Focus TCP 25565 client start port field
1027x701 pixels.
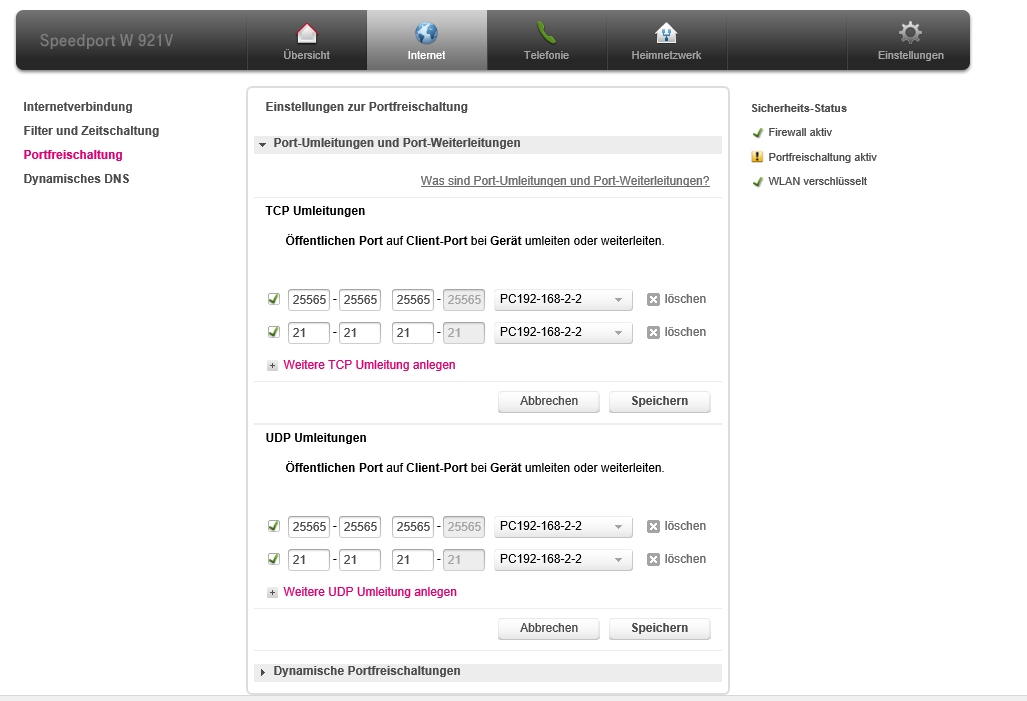(413, 299)
